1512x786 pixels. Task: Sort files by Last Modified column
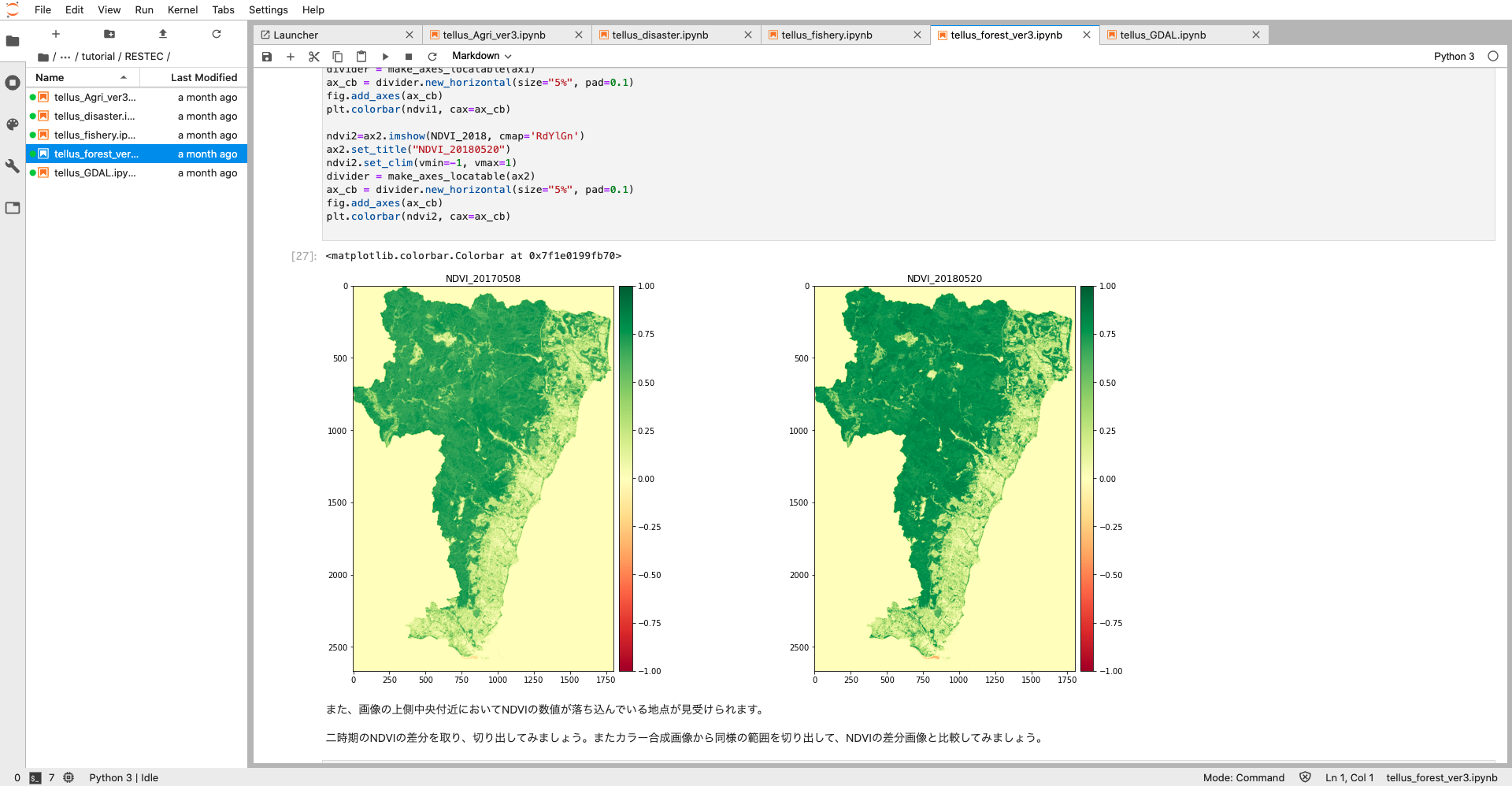194,77
